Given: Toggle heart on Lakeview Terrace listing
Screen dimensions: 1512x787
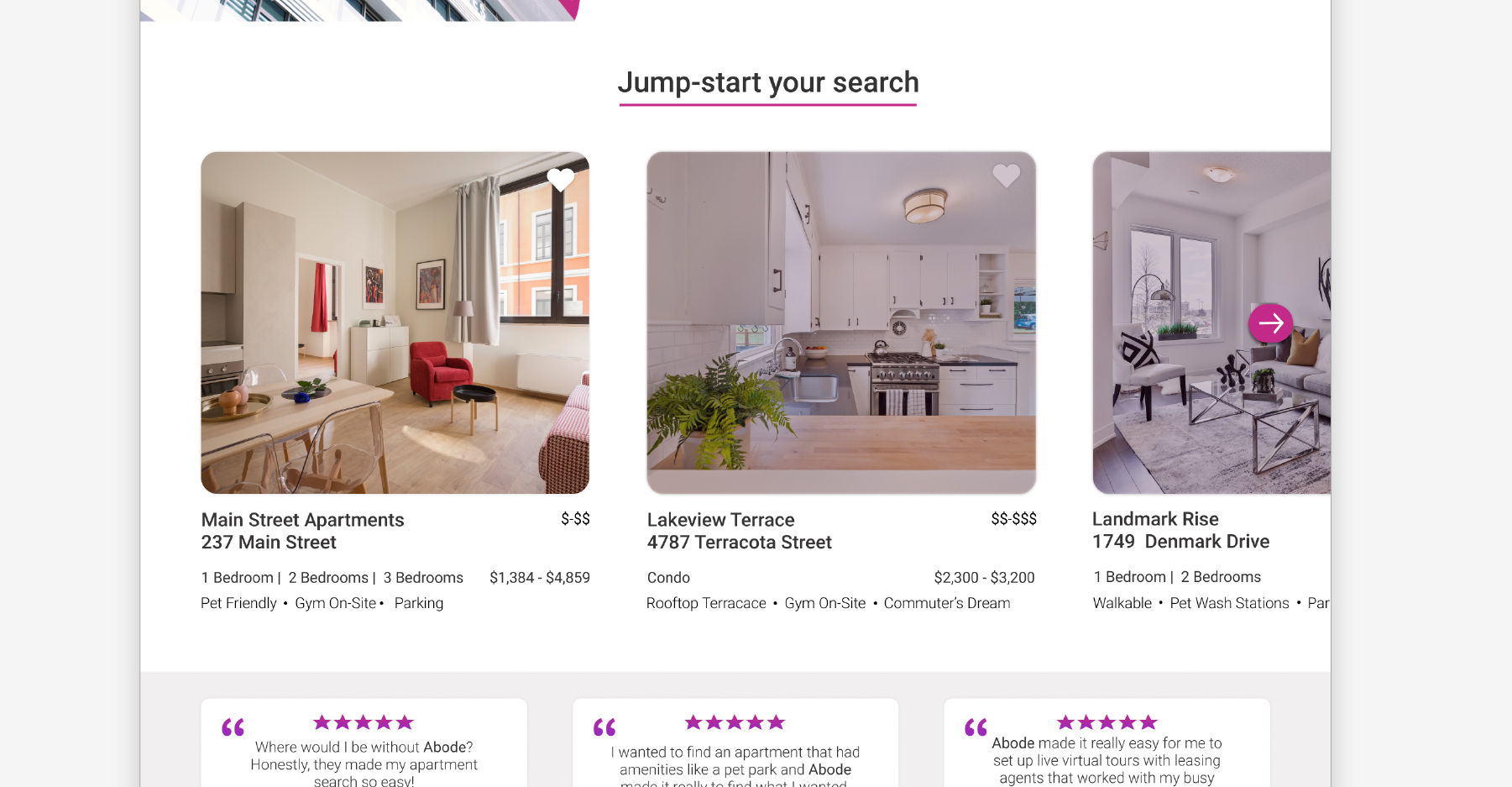Looking at the screenshot, I should click(x=1006, y=175).
